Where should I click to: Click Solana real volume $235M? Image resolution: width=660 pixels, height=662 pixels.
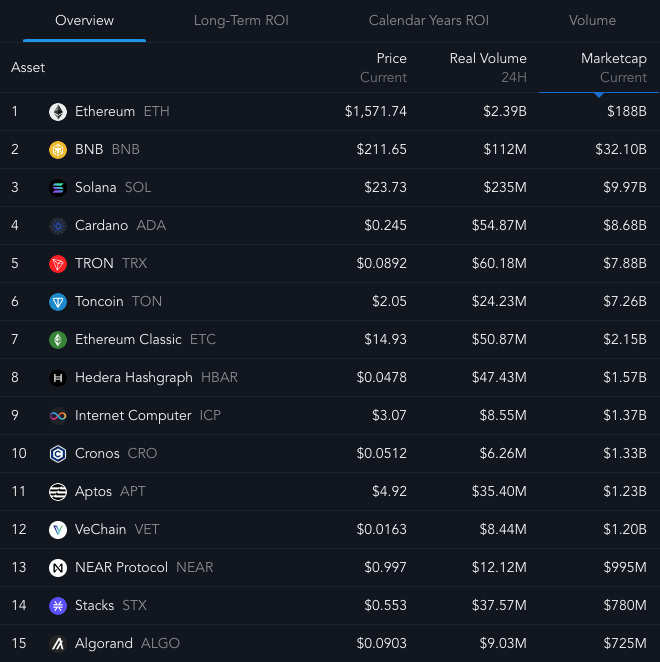[x=505, y=187]
